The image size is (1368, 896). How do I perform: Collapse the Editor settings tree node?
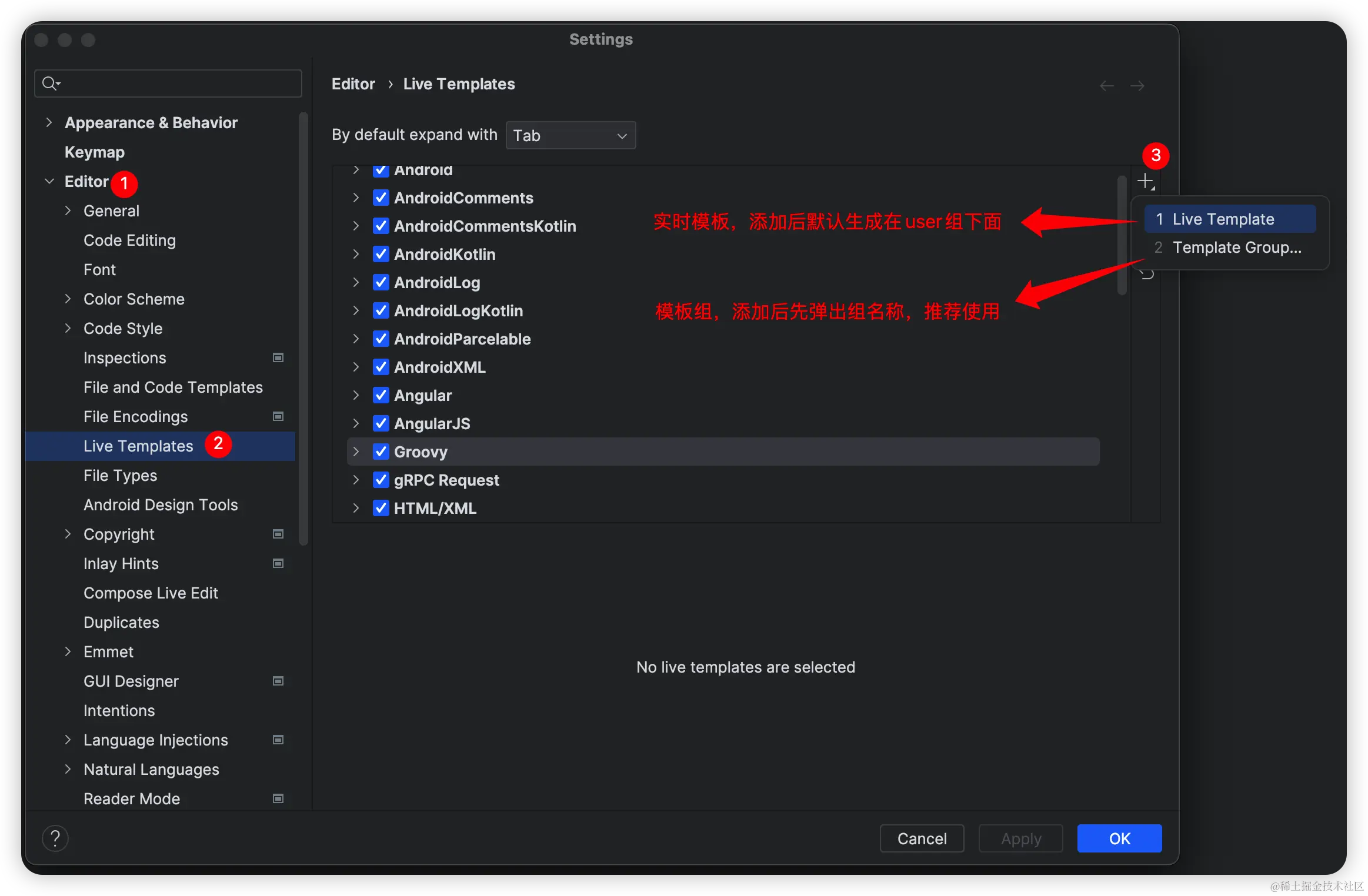coord(49,182)
